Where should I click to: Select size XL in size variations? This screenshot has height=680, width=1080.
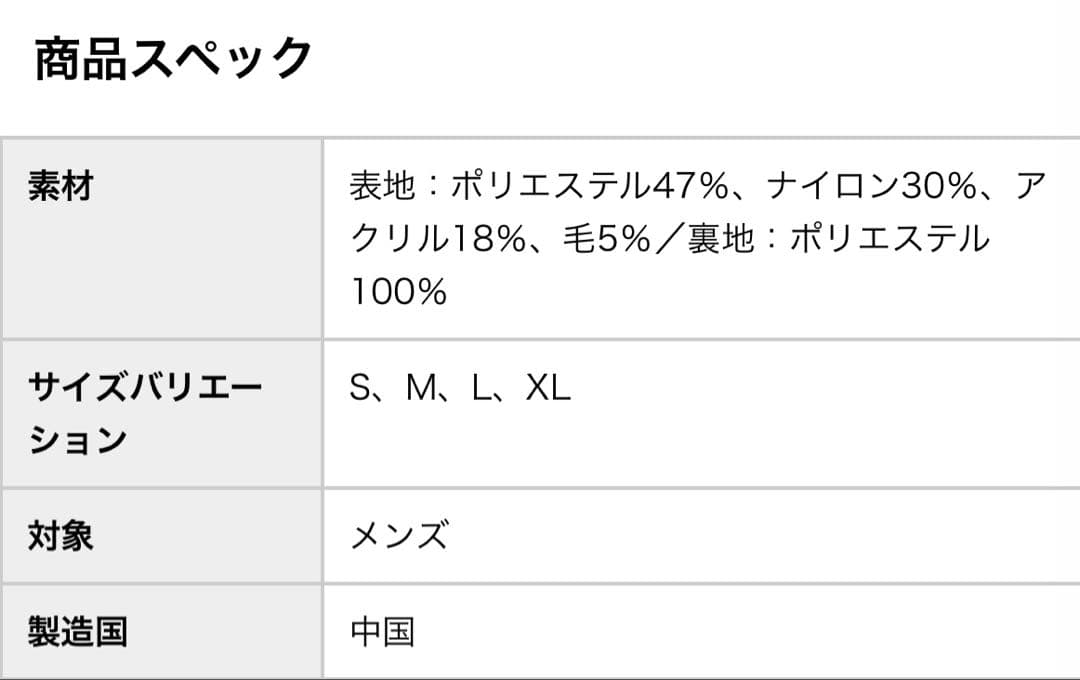[548, 388]
